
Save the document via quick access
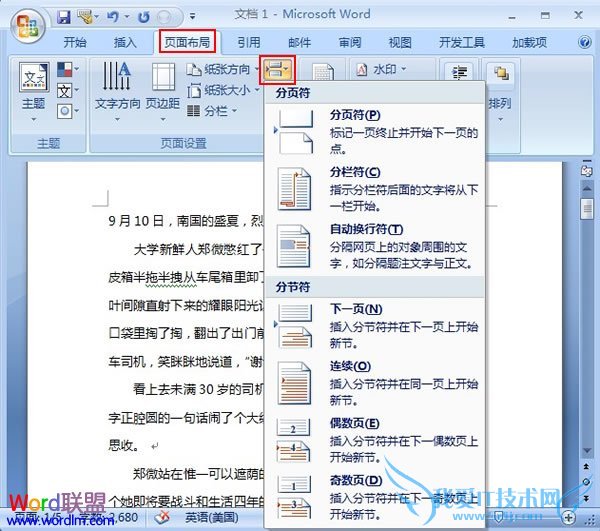pos(64,17)
